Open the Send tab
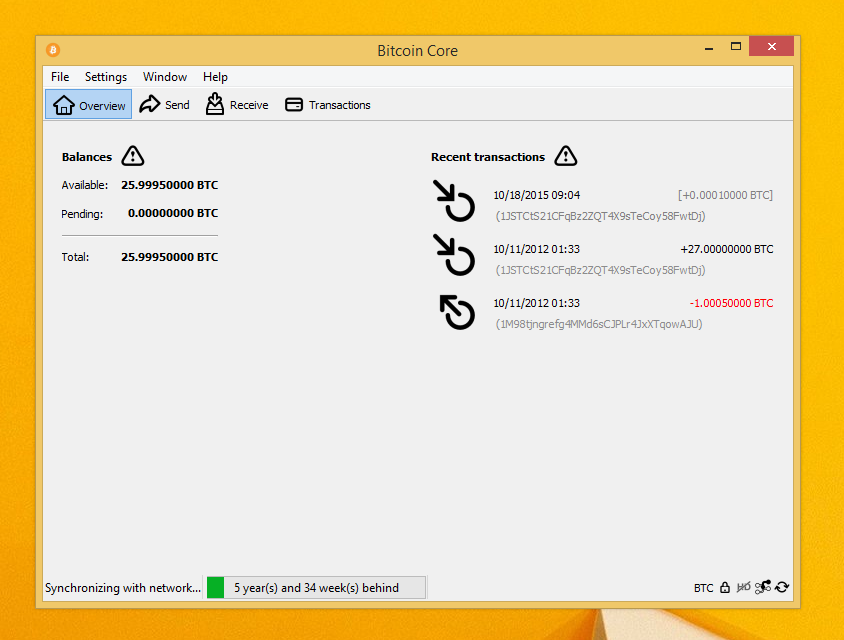The image size is (844, 640). pyautogui.click(x=164, y=105)
